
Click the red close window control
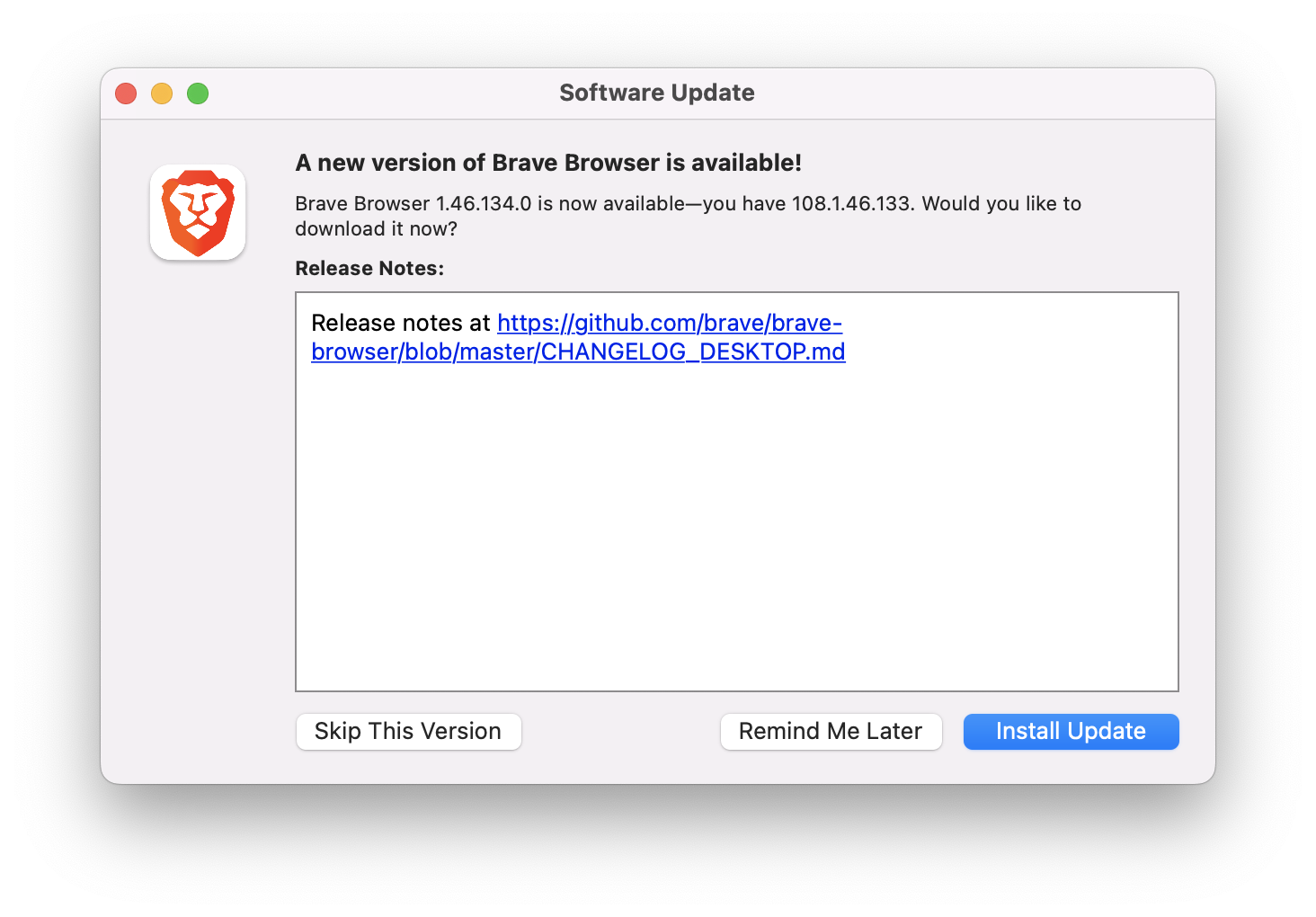pyautogui.click(x=125, y=93)
